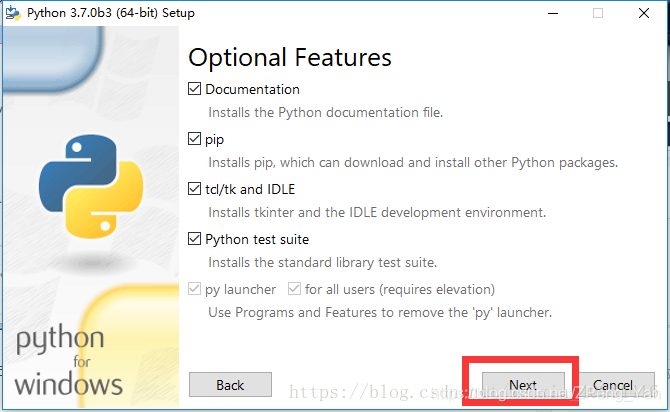Cancel the Python setup
Viewport: 670px width, 412px height.
(613, 385)
